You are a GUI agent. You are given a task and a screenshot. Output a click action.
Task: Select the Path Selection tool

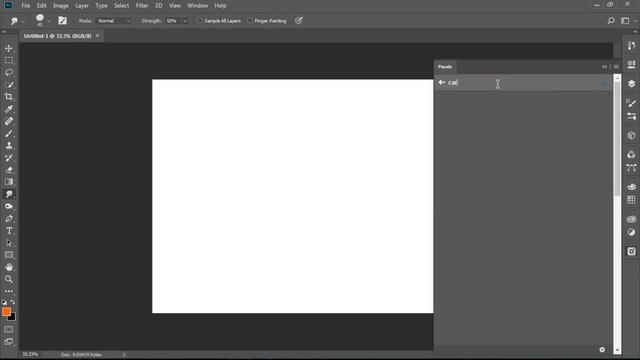9,243
